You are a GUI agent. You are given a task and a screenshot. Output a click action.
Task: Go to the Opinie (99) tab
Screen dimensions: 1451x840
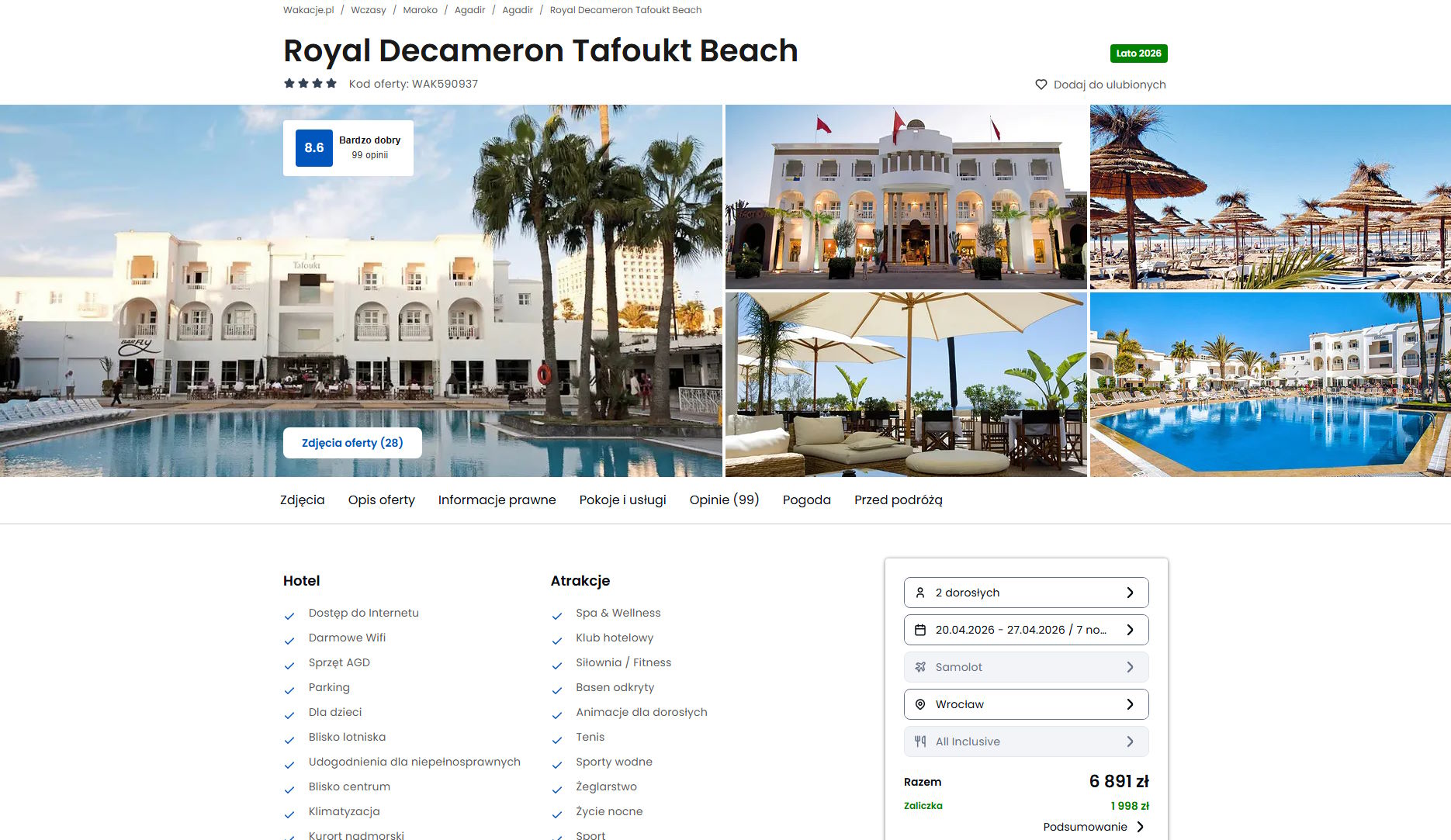point(724,500)
